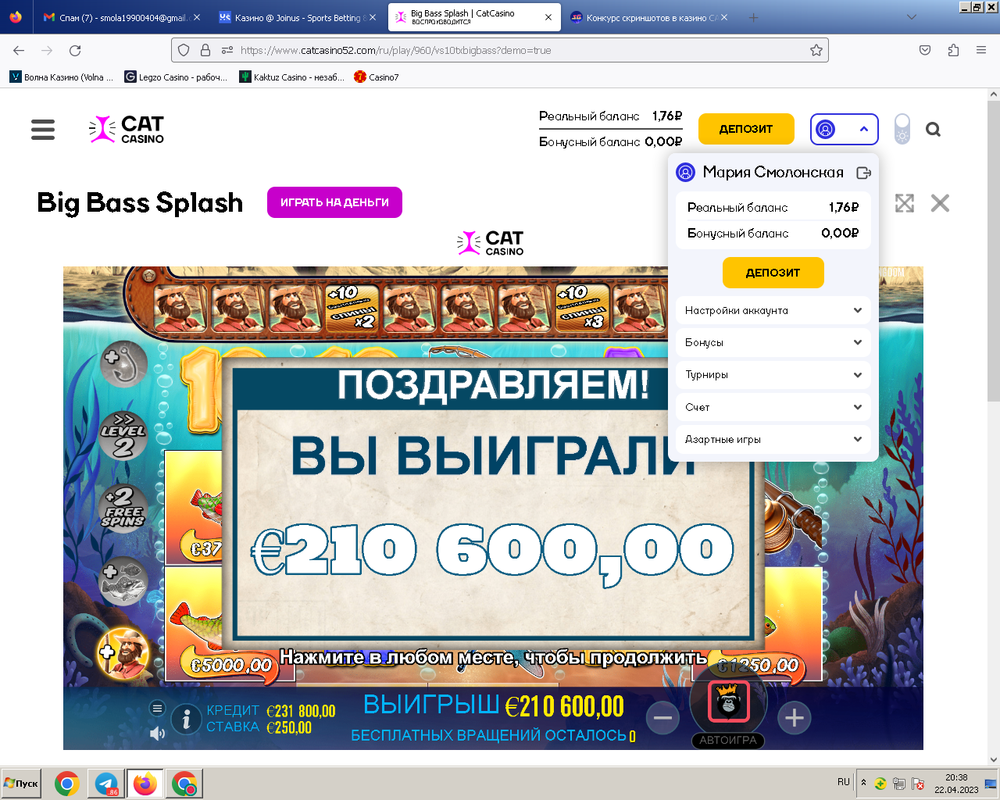The image size is (1000, 800).
Task: Click the Cat Casino header logo
Action: pos(126,129)
